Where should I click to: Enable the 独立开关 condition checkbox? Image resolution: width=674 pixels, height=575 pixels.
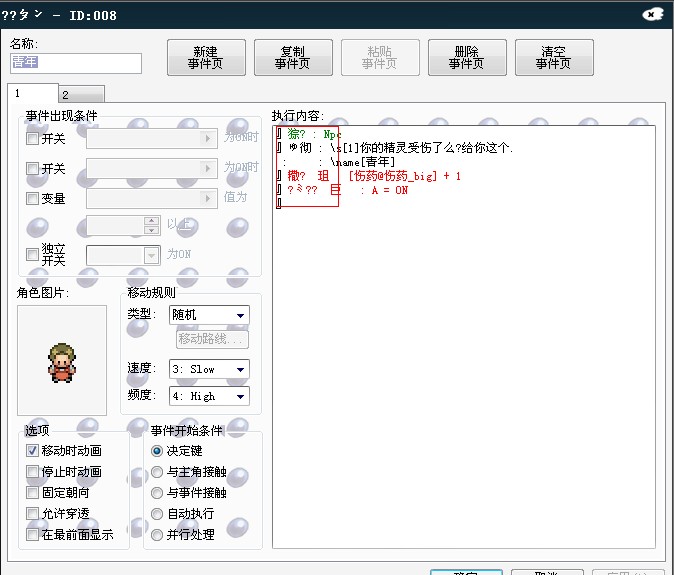(x=32, y=254)
